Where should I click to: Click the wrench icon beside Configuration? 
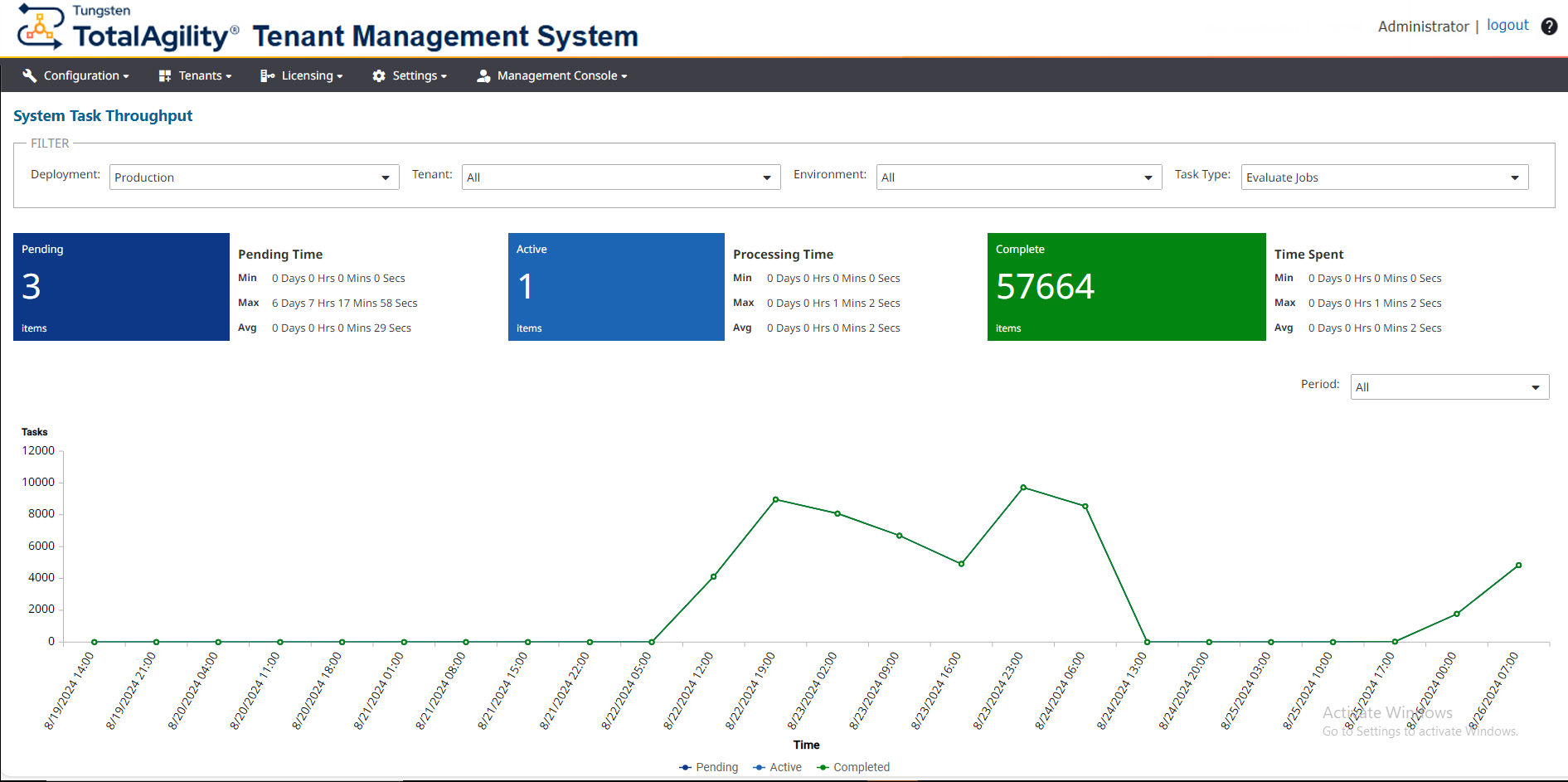click(30, 75)
